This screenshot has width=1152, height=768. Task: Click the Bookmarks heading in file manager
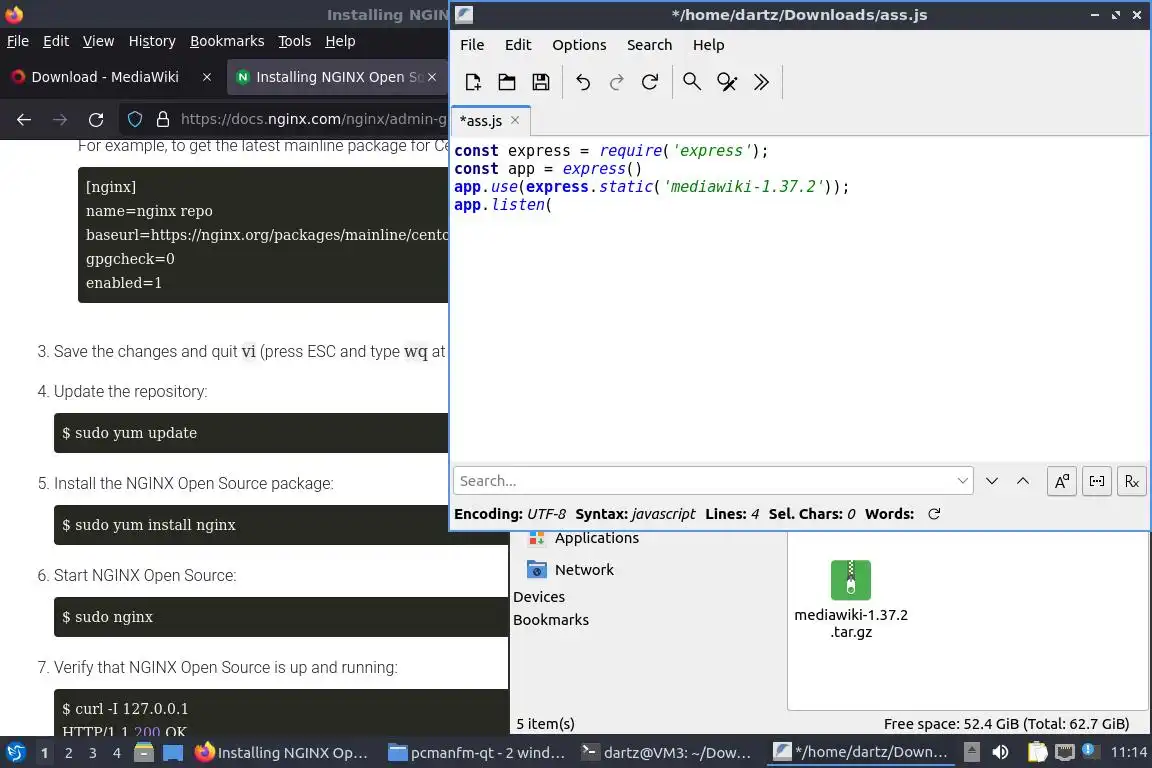551,620
